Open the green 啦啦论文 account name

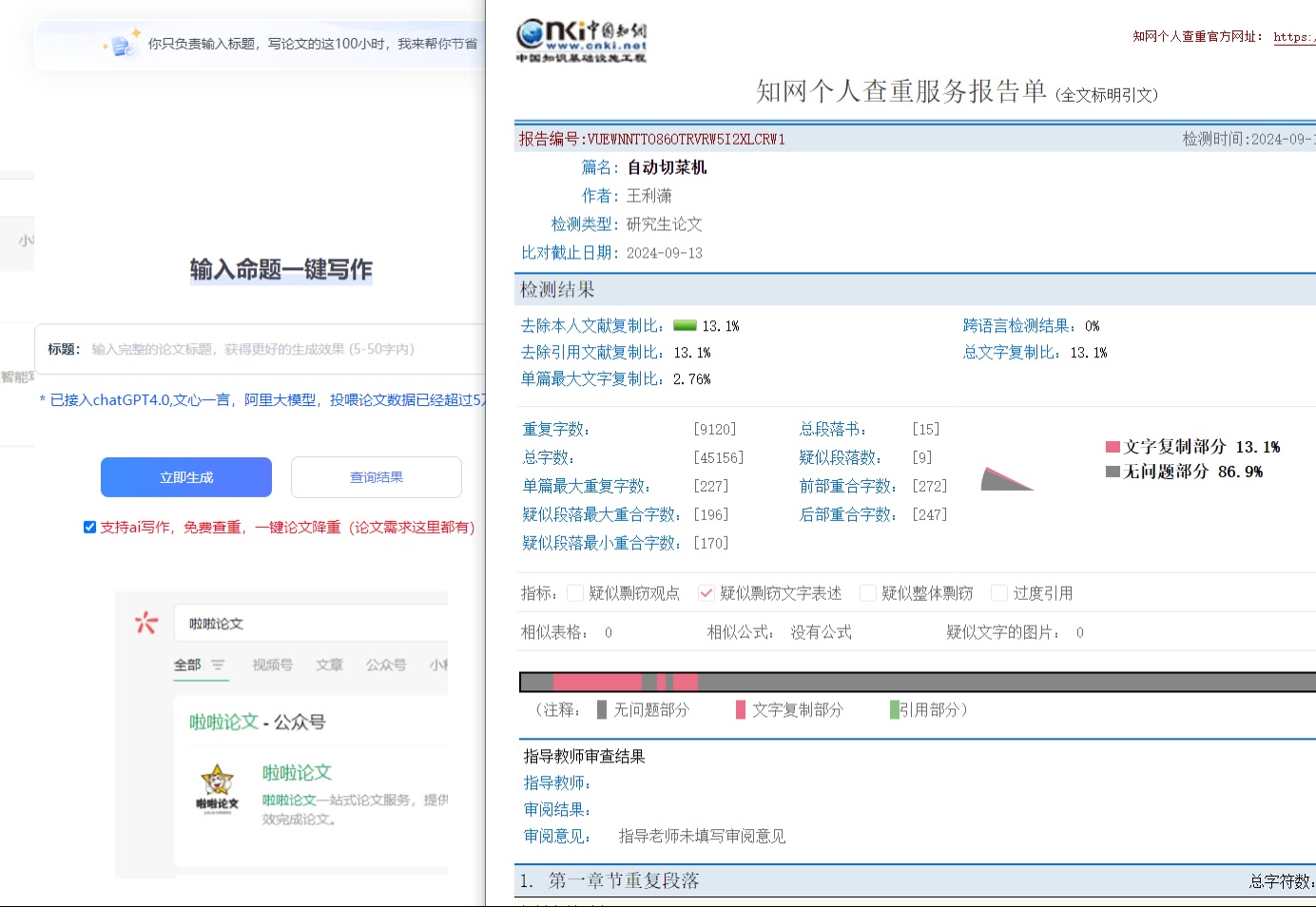coord(297,773)
